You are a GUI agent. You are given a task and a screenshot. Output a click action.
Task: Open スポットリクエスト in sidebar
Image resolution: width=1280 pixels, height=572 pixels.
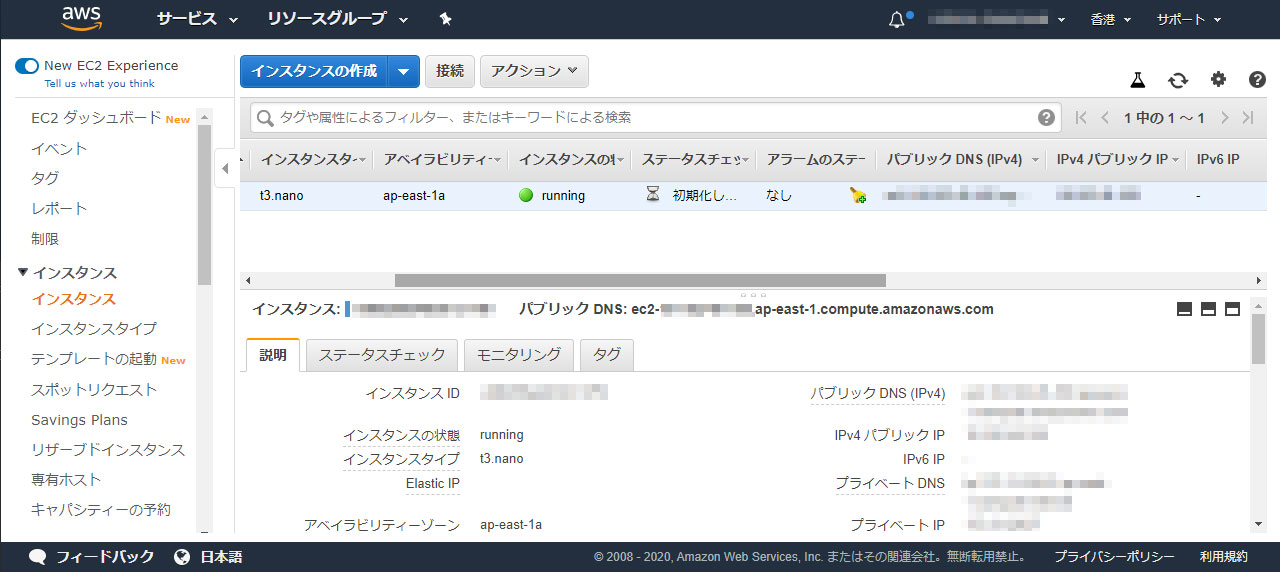[x=94, y=389]
